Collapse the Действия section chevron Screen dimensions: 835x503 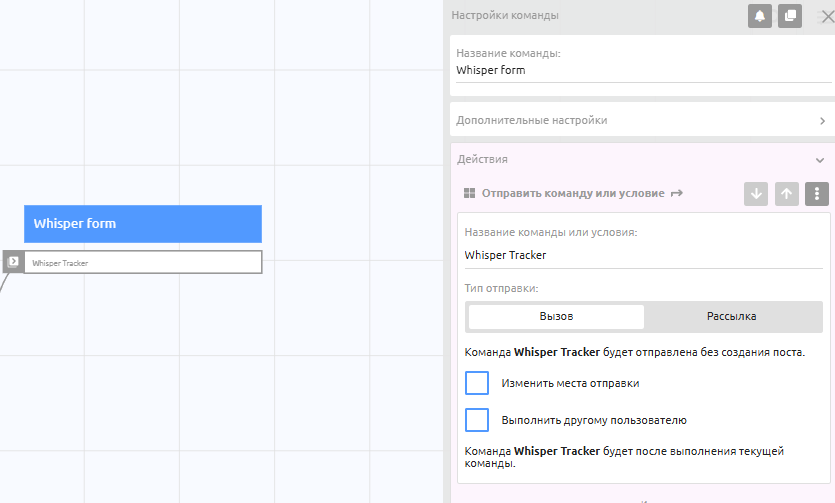coord(820,160)
